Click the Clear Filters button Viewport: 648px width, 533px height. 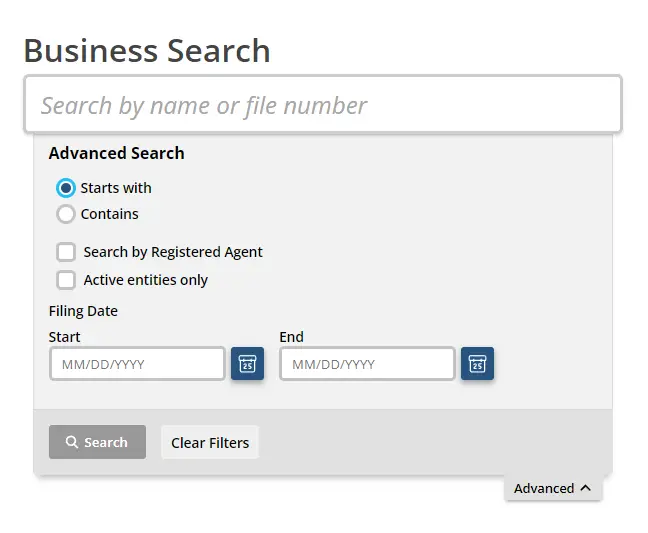coord(210,443)
